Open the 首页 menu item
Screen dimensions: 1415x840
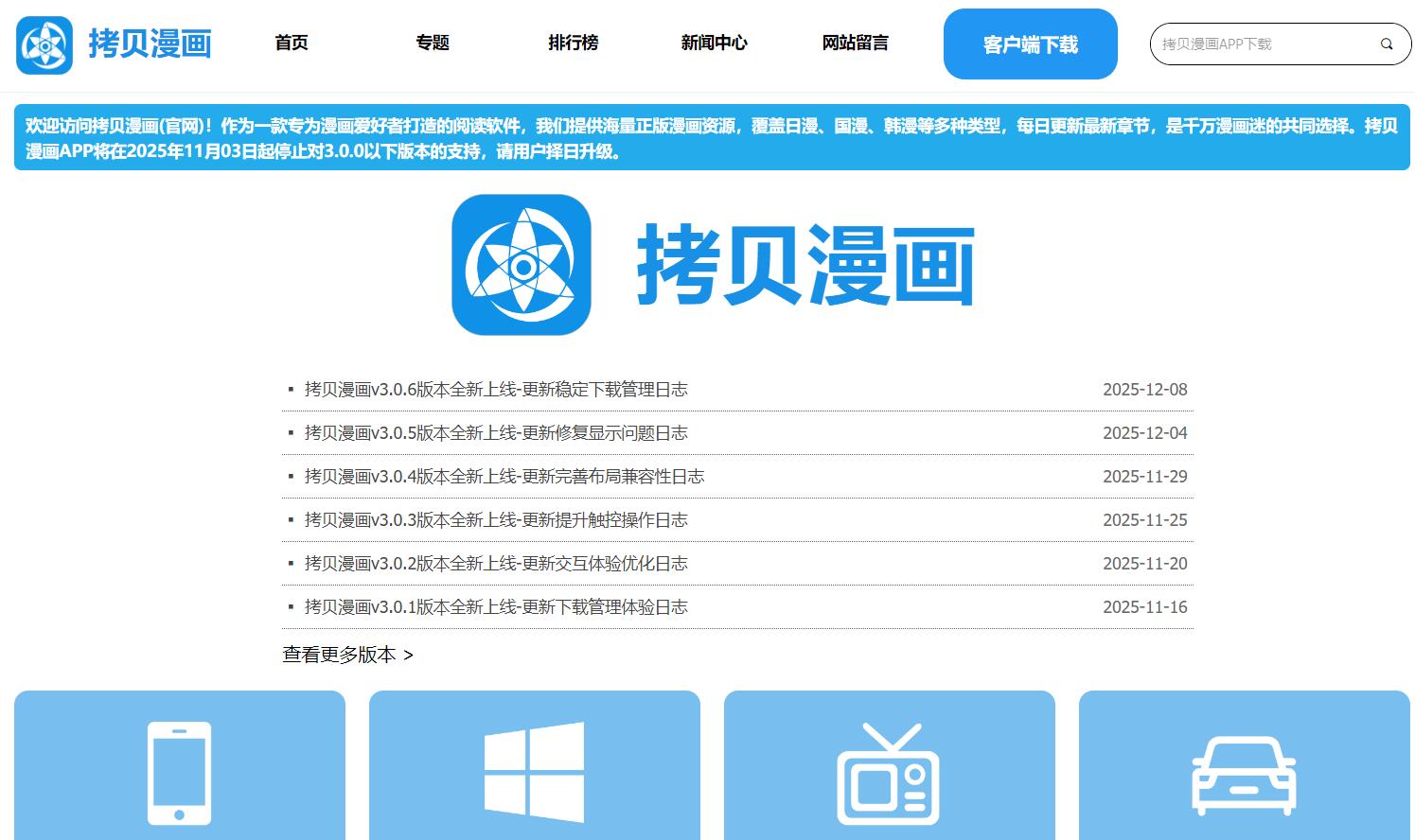(x=291, y=43)
